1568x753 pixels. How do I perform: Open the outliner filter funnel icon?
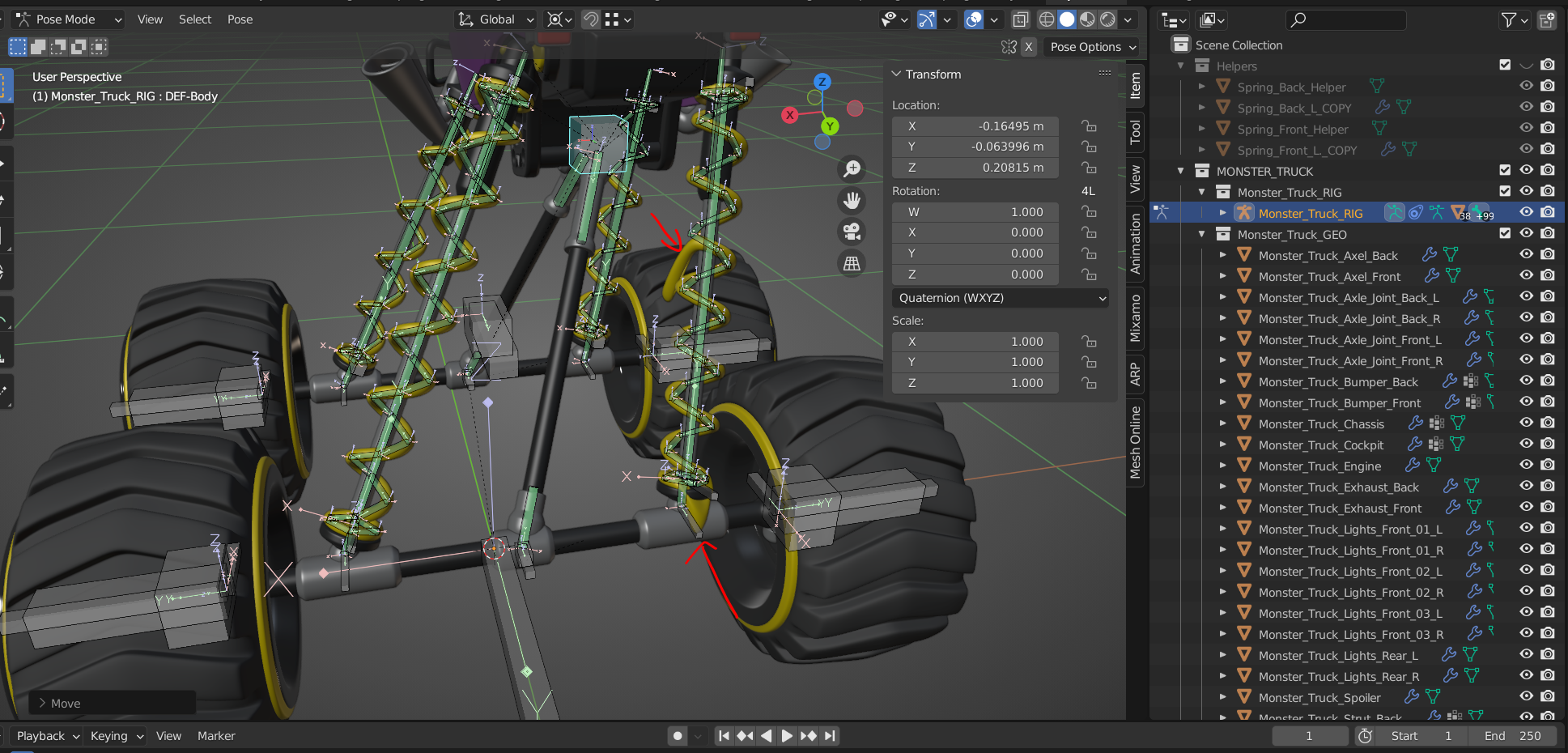pos(1509,19)
